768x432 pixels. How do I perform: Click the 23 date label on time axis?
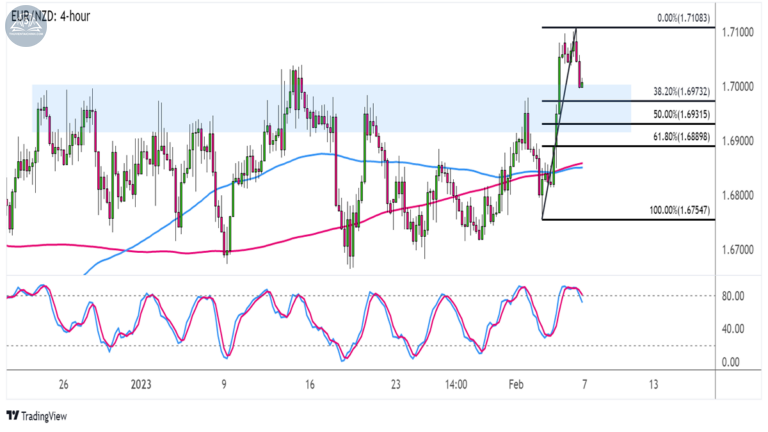396,384
